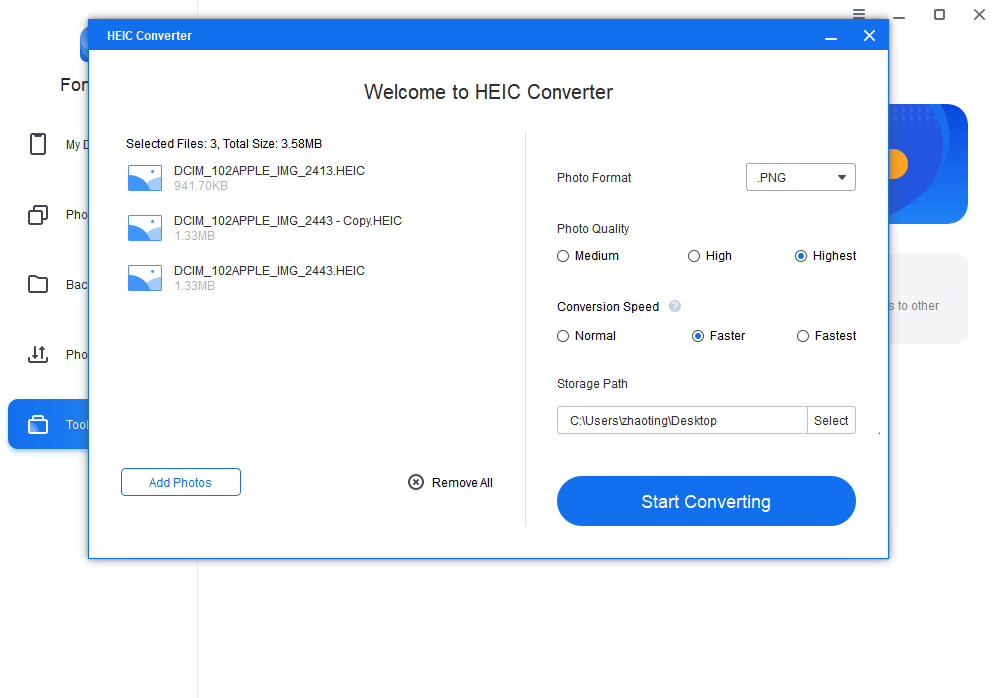998x698 pixels.
Task: Set conversion speed to Normal
Action: [563, 336]
